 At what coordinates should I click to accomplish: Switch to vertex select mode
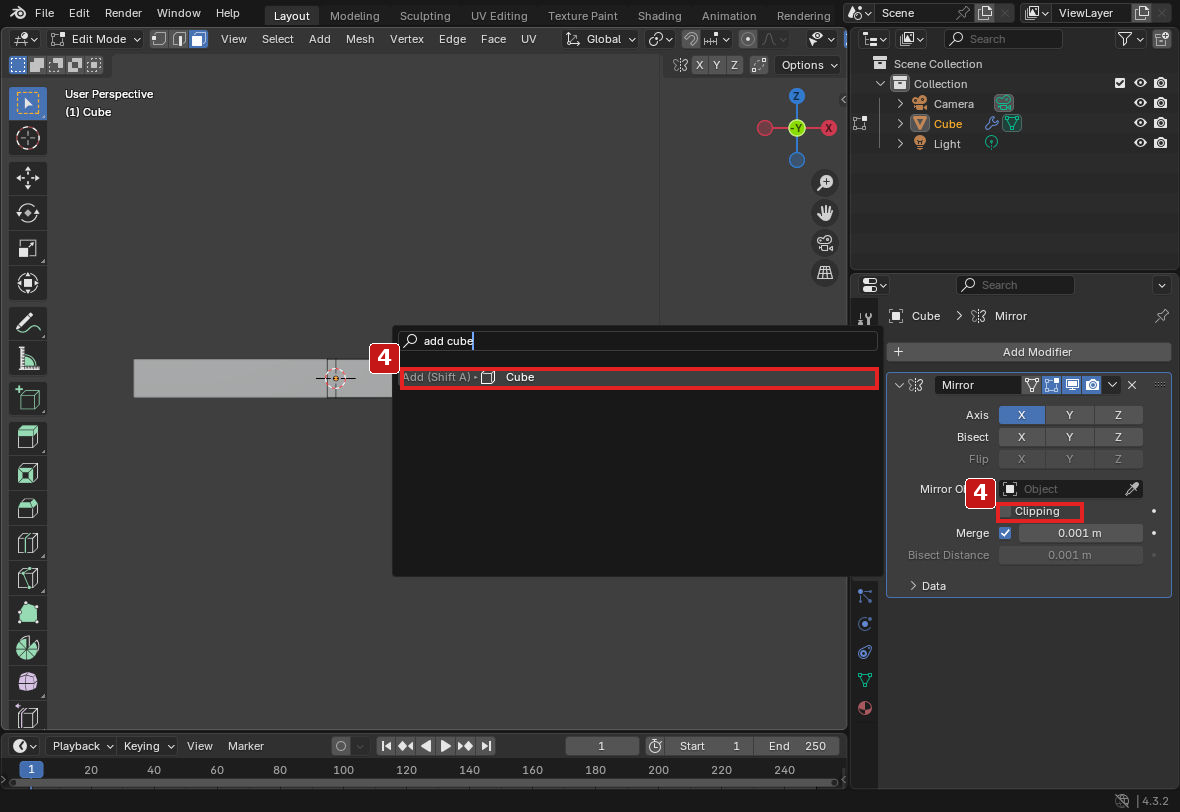[x=159, y=39]
